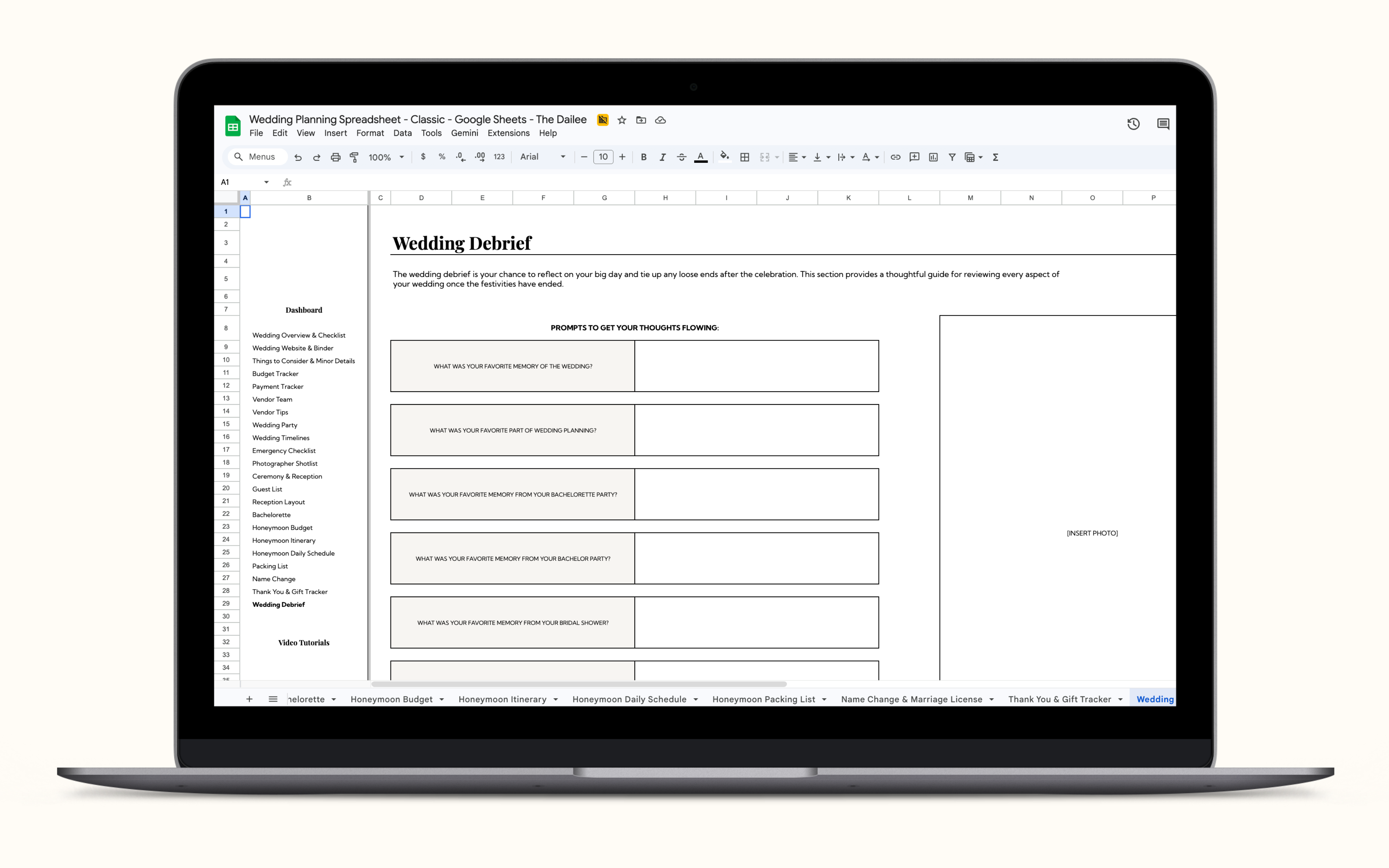This screenshot has height=868, width=1389.
Task: Click the font size input box
Action: coord(603,157)
